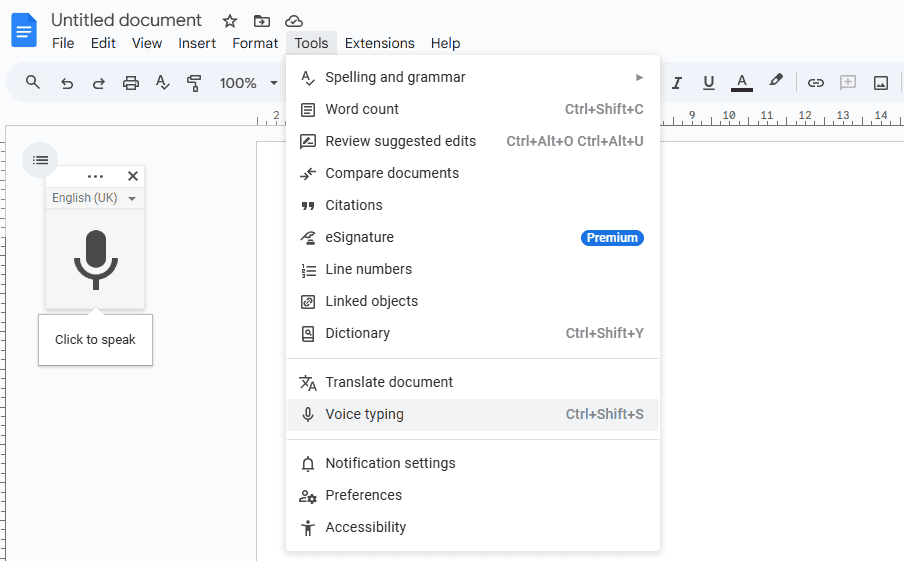Click the Insert link icon
This screenshot has height=561, width=904.
tap(816, 83)
